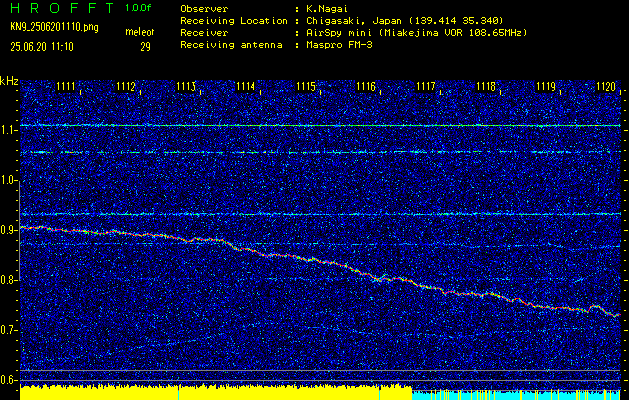Click the 1113 time marker
Image resolution: width=629 pixels, height=400 pixels.
[186, 86]
